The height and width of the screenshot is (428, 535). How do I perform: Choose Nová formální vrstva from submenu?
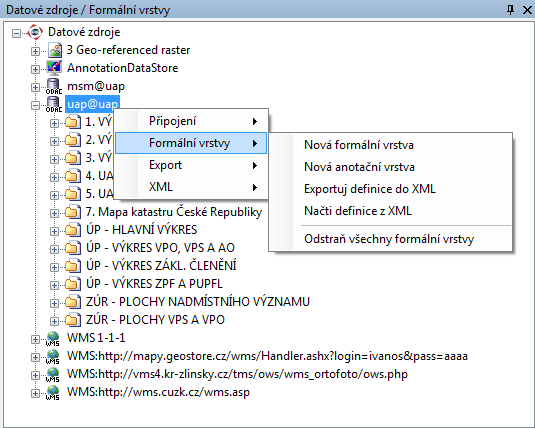click(x=359, y=145)
